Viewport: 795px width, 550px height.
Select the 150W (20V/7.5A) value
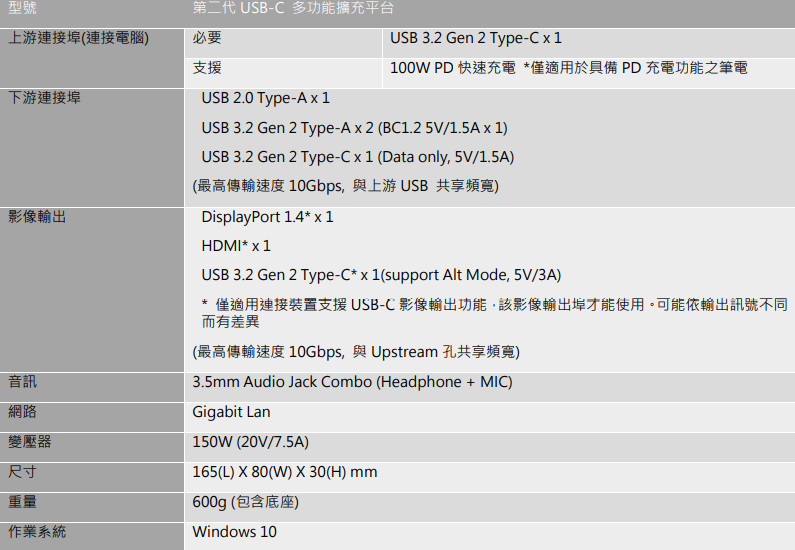pos(250,442)
